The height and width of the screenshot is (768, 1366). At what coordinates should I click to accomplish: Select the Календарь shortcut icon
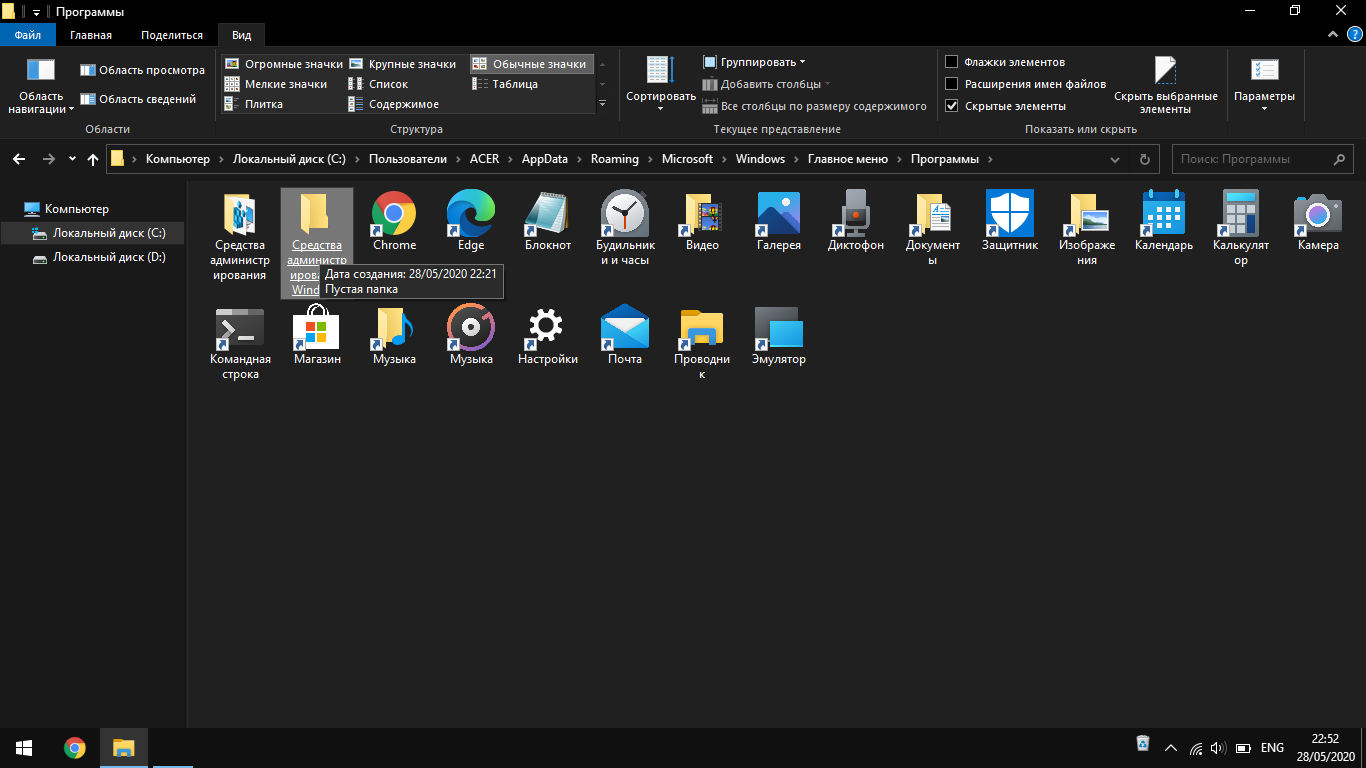pos(1164,221)
